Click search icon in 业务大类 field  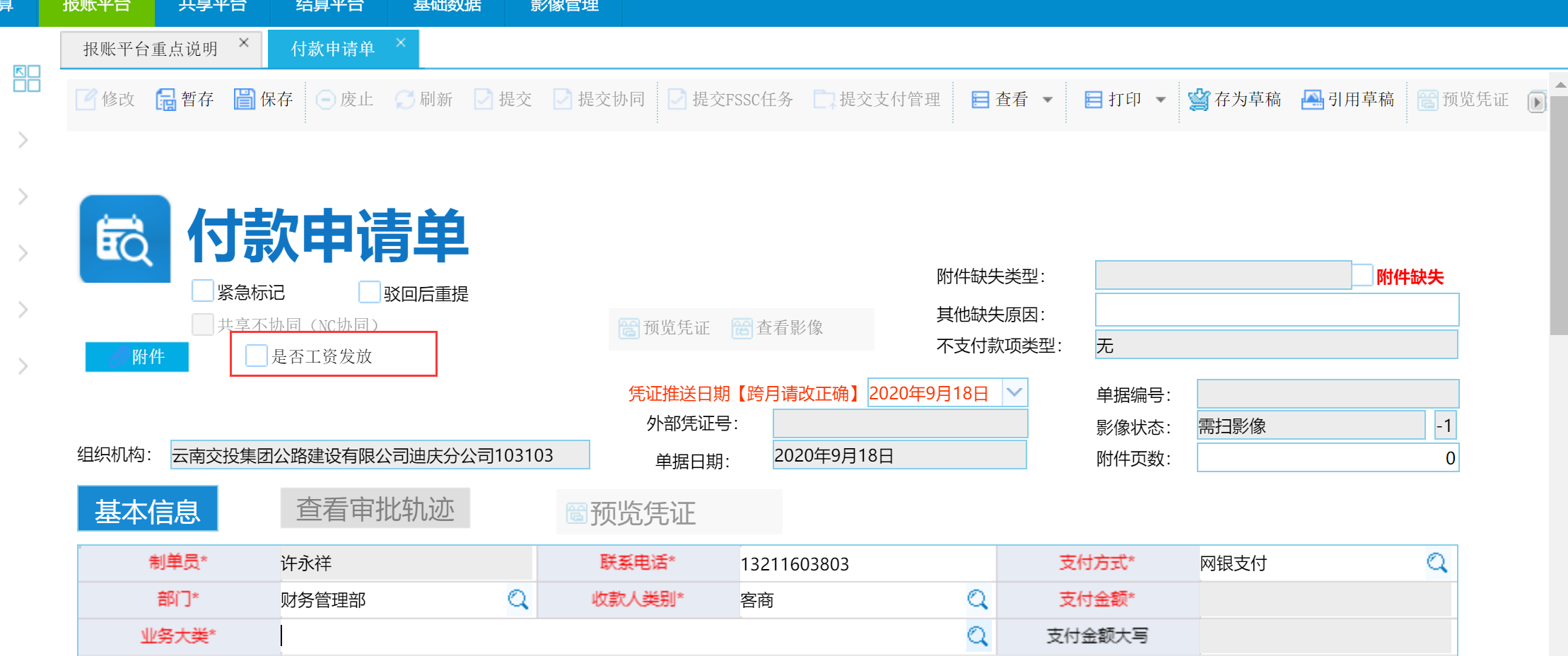(x=978, y=636)
